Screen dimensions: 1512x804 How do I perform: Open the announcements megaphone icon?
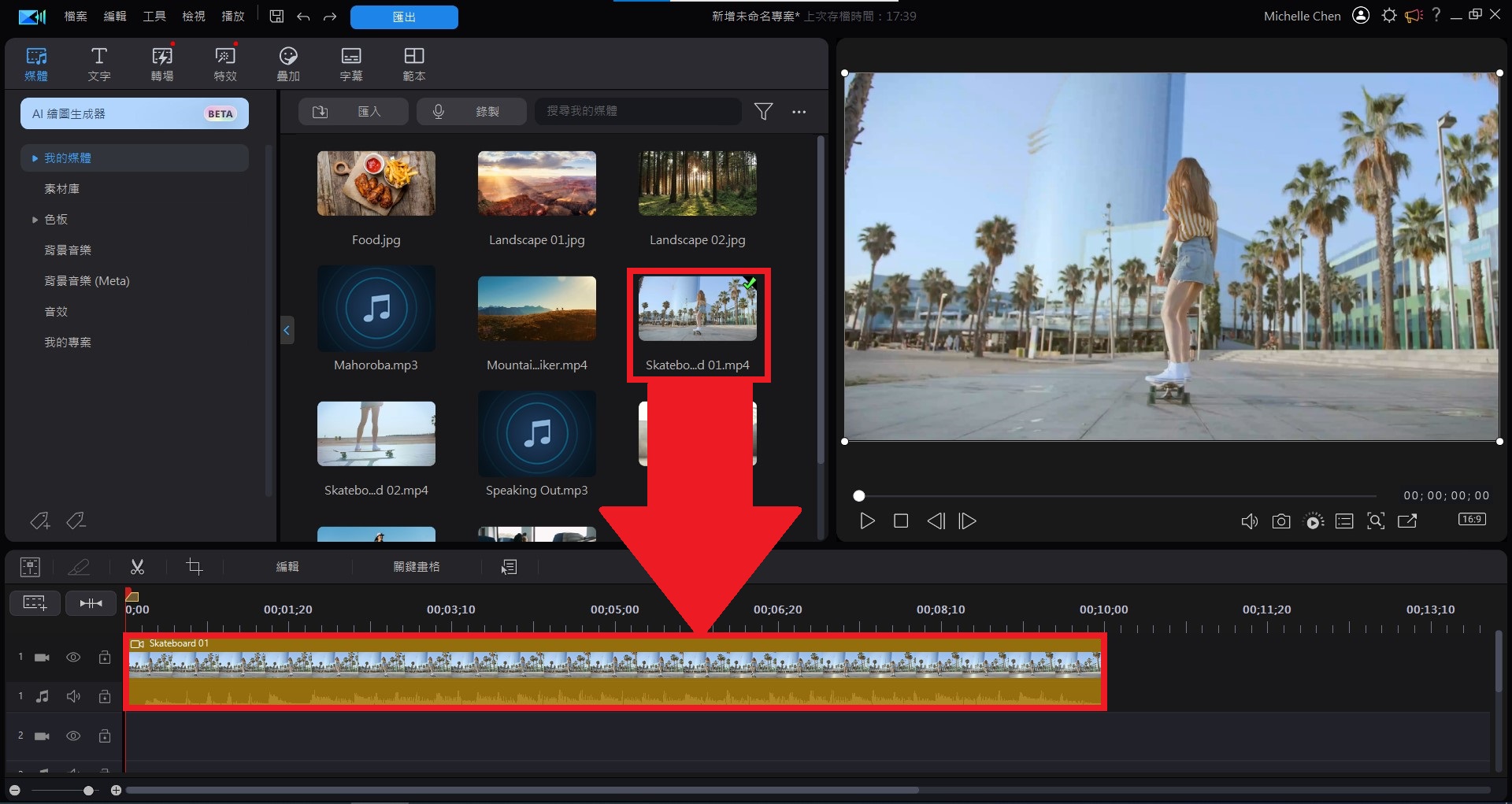(1414, 16)
